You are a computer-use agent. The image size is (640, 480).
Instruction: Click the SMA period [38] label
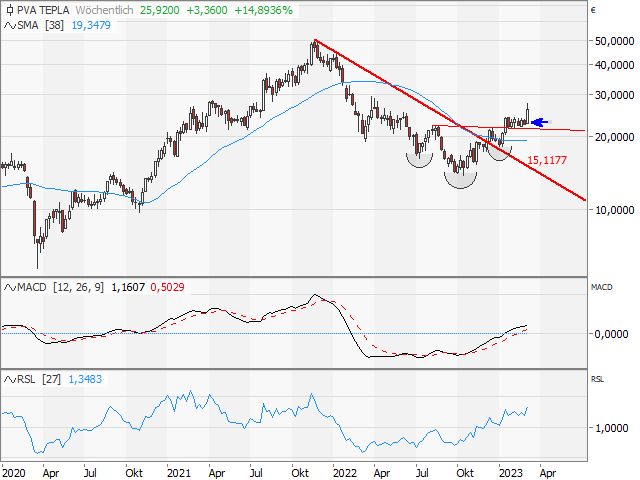pyautogui.click(x=54, y=25)
